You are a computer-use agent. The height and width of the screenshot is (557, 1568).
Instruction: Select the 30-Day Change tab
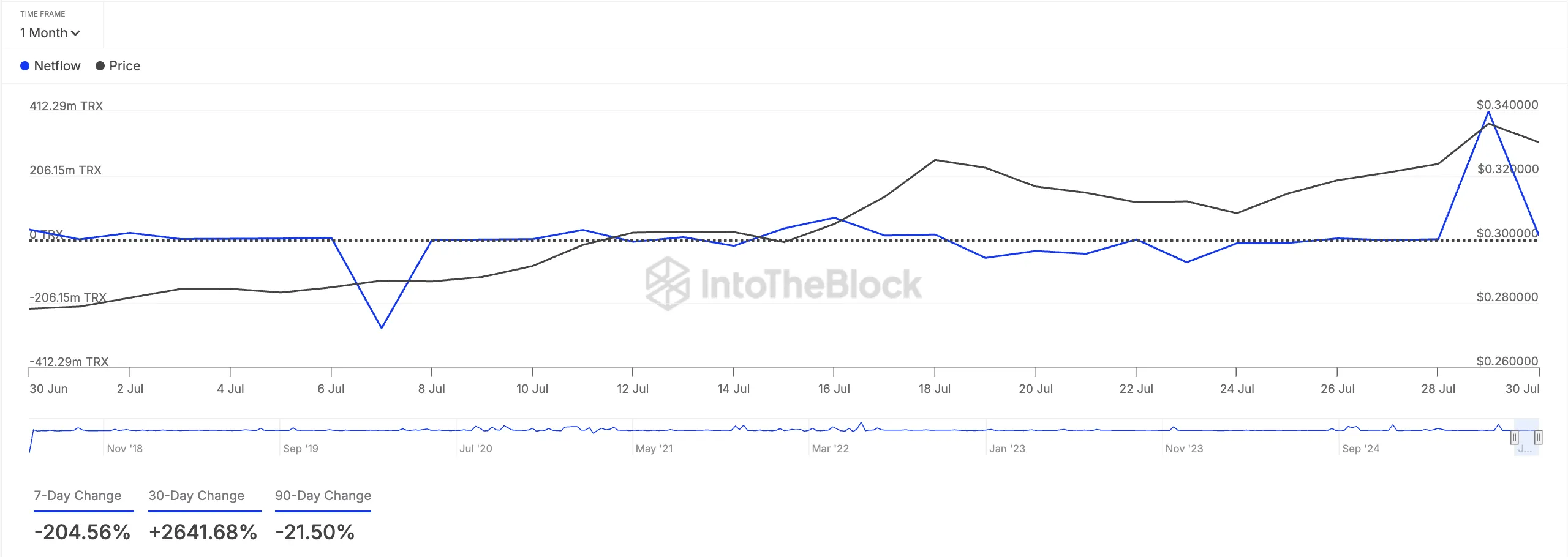196,495
